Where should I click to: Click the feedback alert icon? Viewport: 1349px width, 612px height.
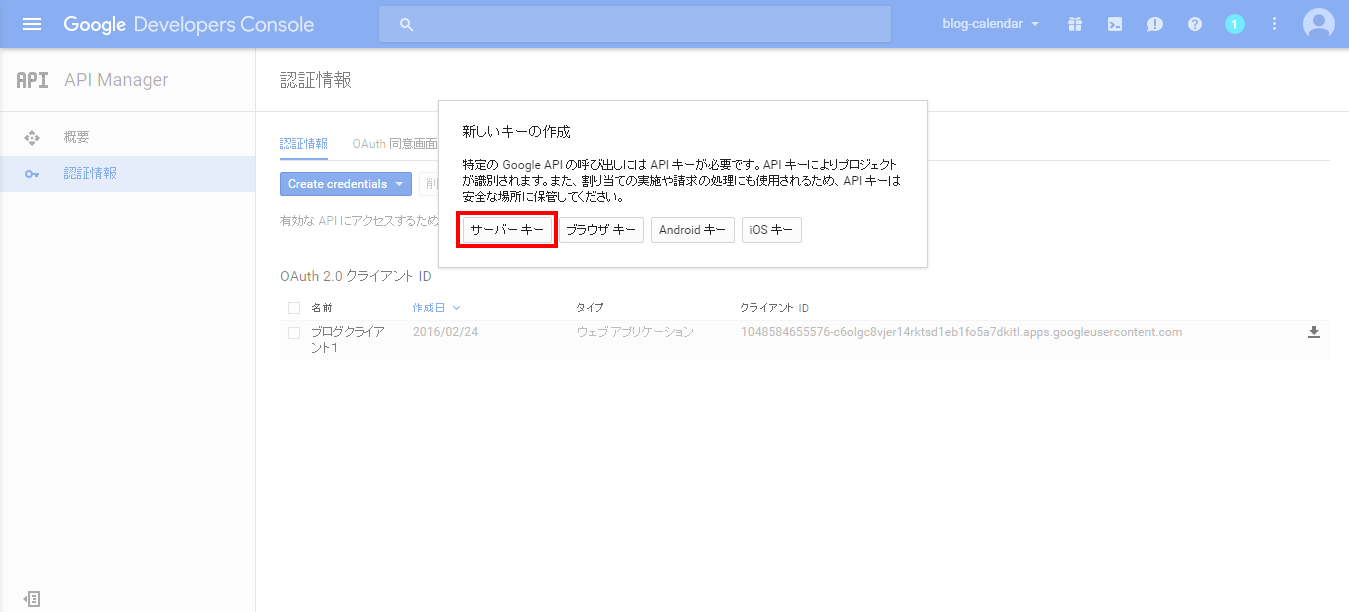(1155, 24)
